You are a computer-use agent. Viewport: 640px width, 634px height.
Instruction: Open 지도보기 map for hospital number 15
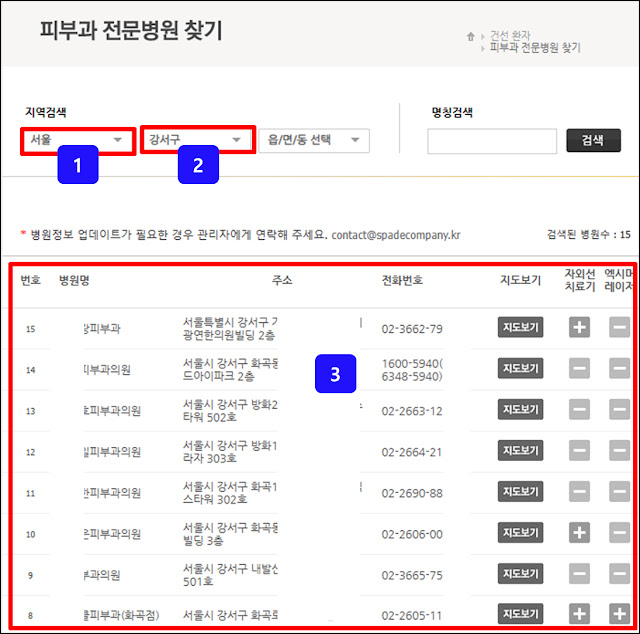520,327
